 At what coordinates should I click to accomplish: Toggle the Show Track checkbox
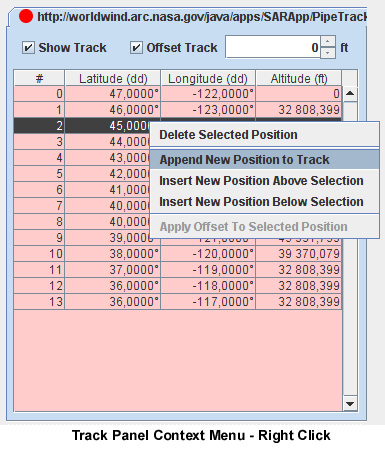coord(28,48)
